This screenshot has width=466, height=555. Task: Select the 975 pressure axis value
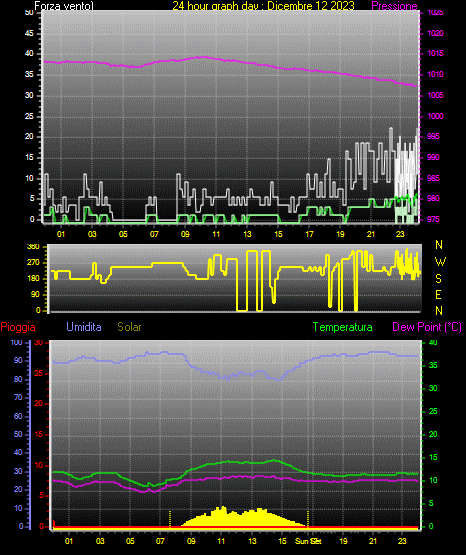(433, 219)
